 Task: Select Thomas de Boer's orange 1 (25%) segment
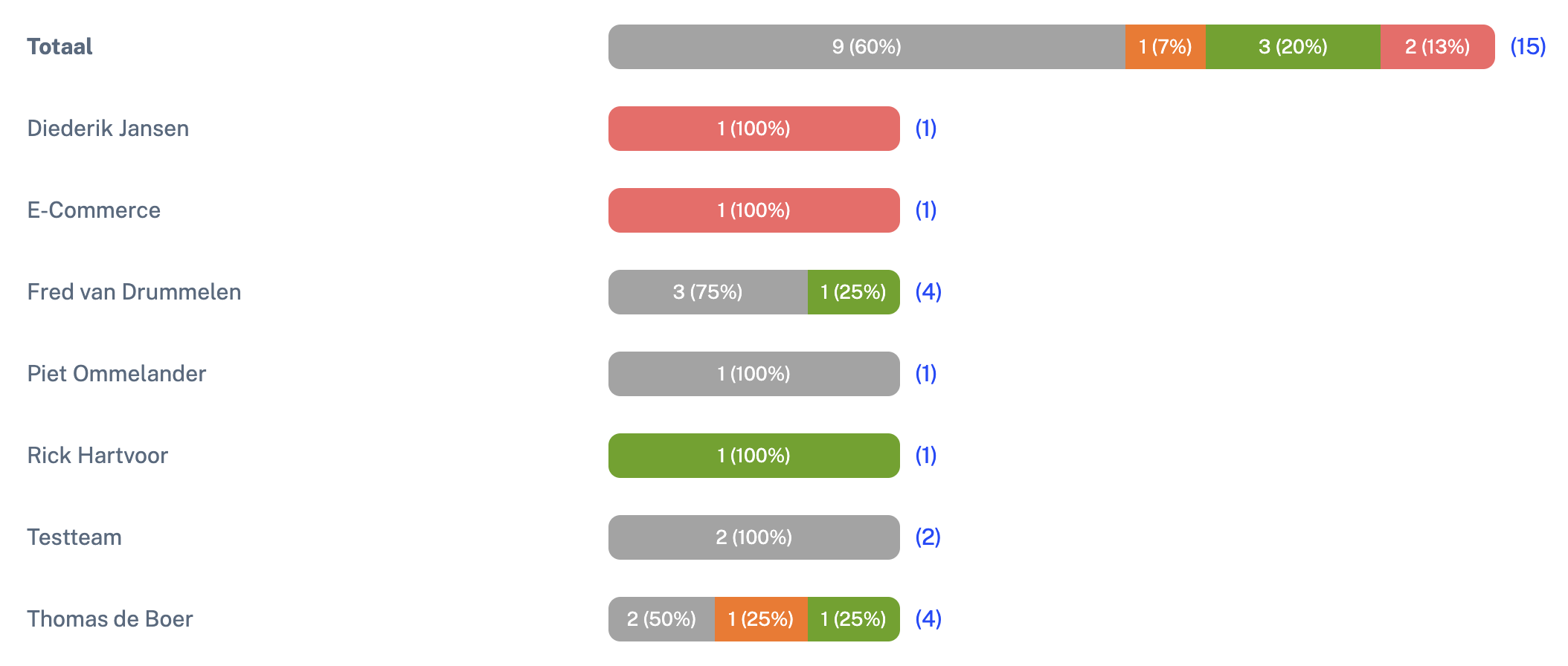pos(762,619)
